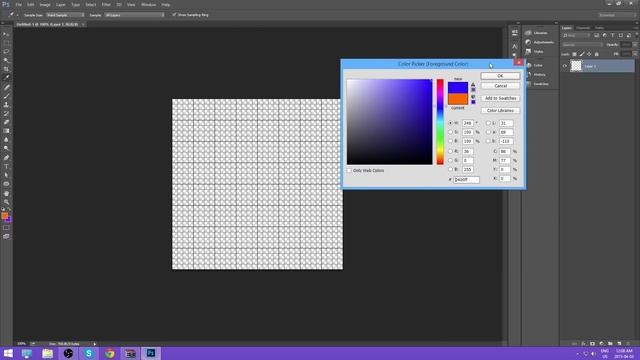
Task: Select the Path Selection tool
Action: (x=6, y=175)
